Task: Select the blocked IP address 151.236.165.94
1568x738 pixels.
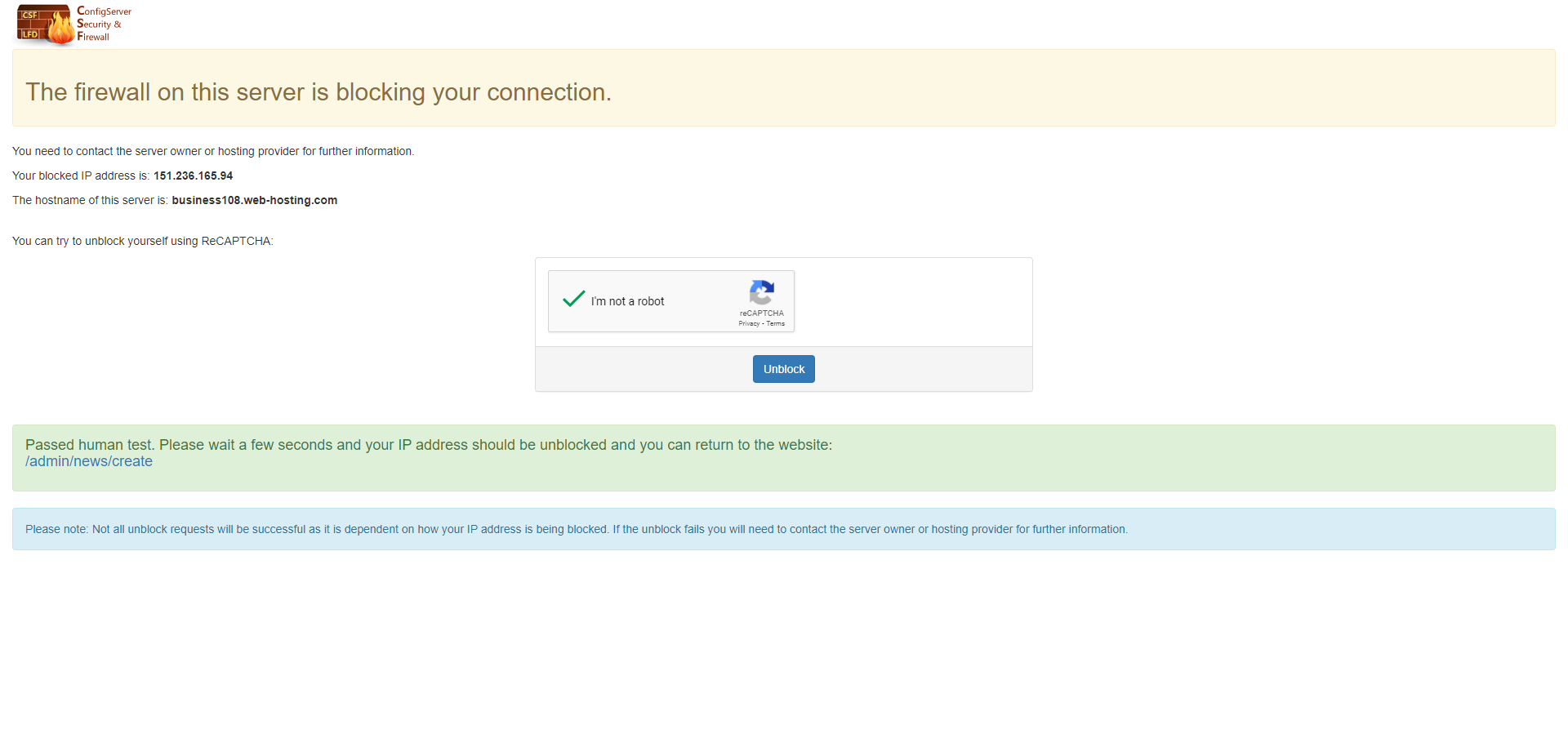Action: pyautogui.click(x=194, y=176)
